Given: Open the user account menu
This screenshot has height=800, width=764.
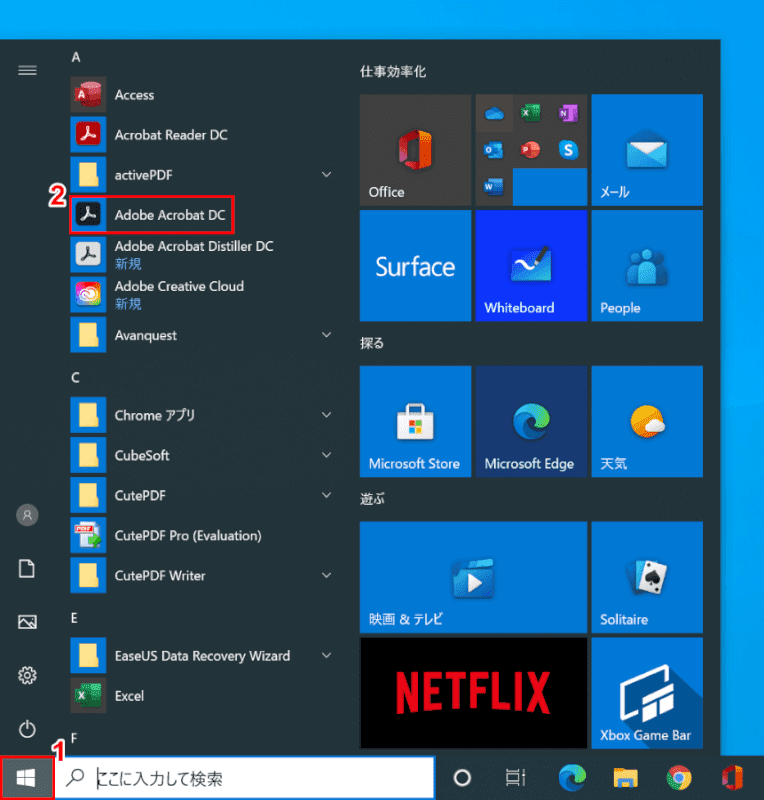Looking at the screenshot, I should (x=27, y=515).
